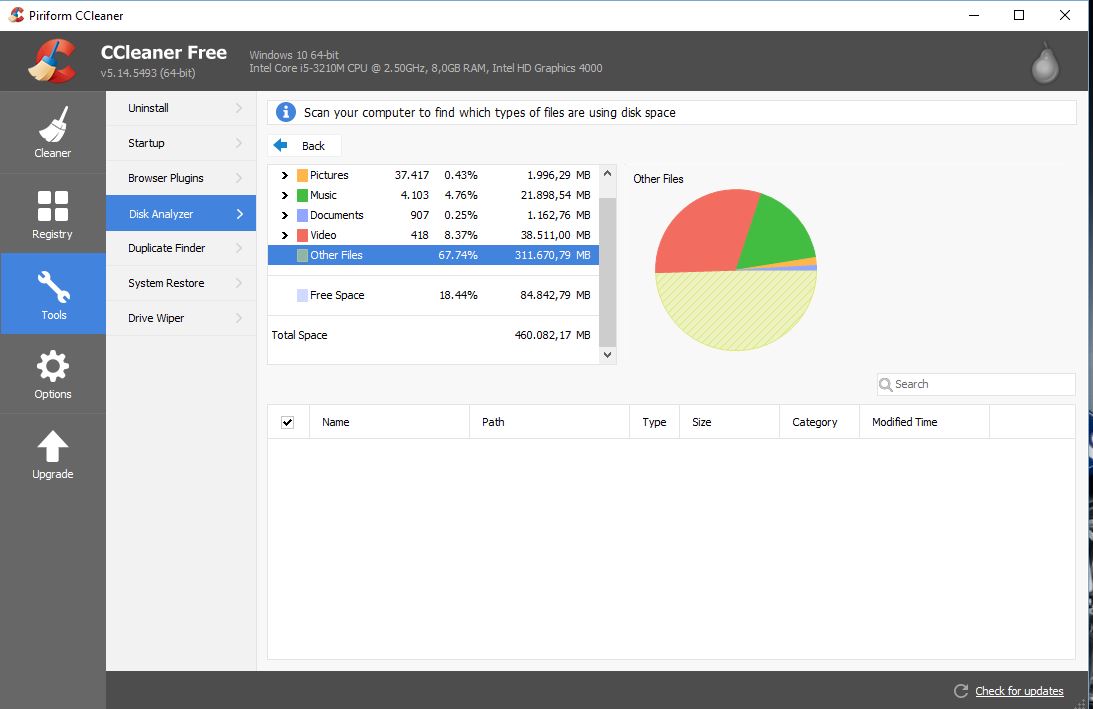Image resolution: width=1093 pixels, height=709 pixels.
Task: Expand the Pictures category row
Action: (x=284, y=175)
